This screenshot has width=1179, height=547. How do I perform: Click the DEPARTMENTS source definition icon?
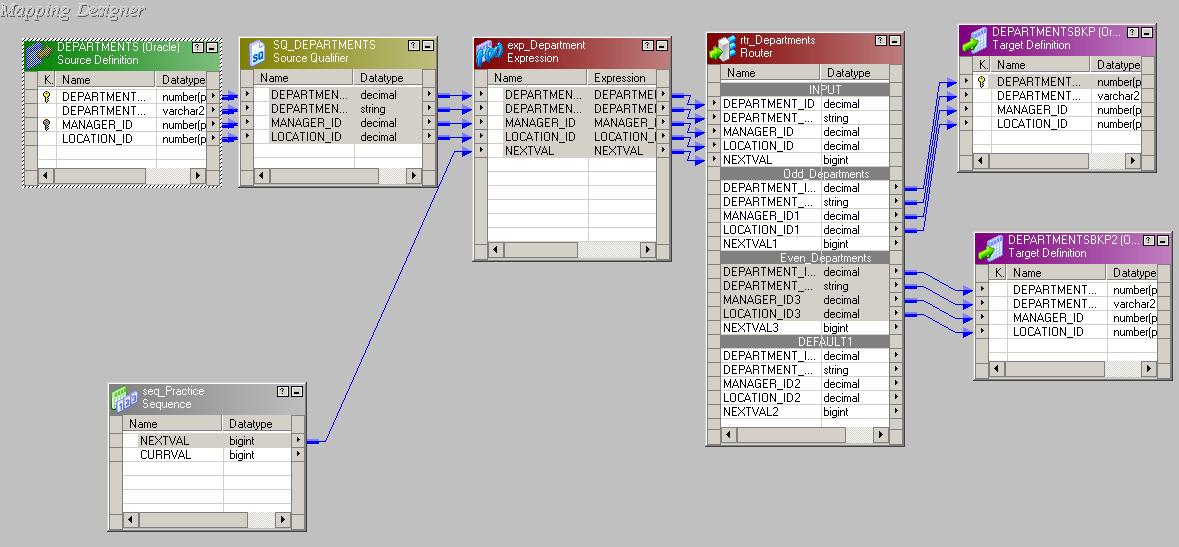click(40, 54)
